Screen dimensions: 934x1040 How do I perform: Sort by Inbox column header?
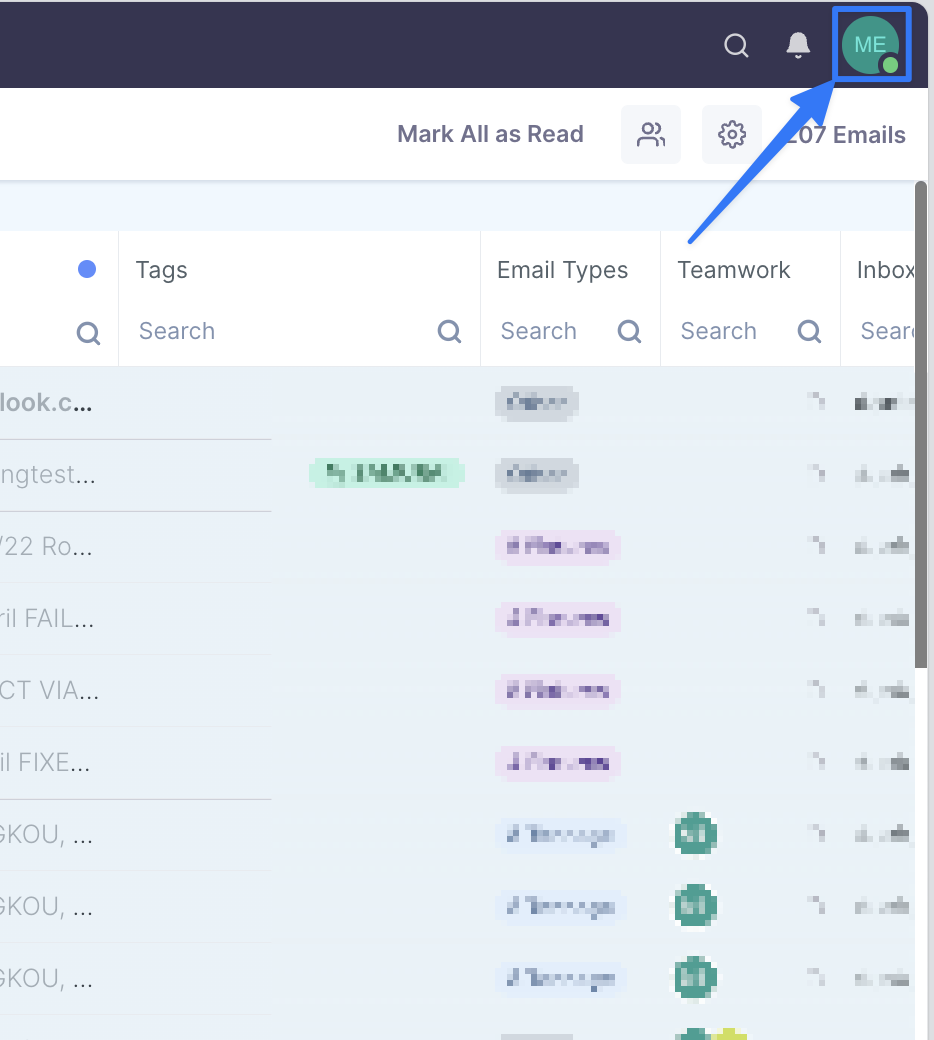[x=885, y=270]
